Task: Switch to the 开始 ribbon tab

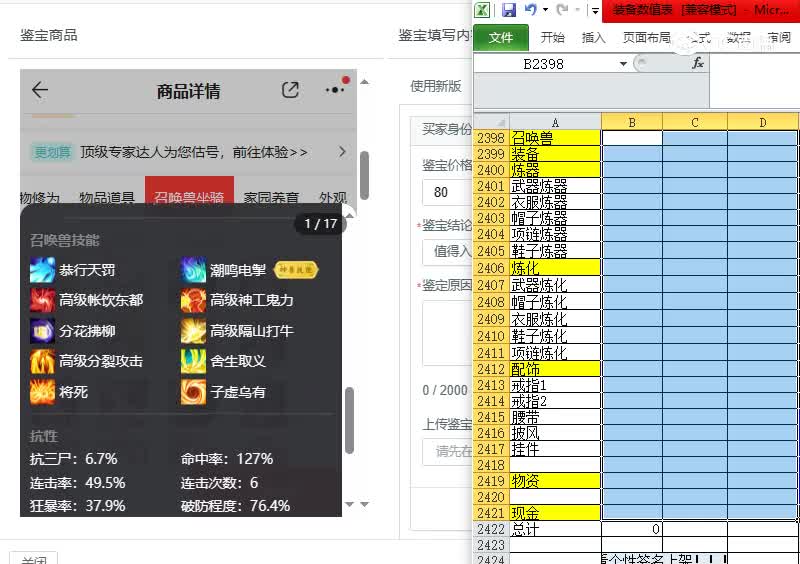Action: (x=553, y=37)
